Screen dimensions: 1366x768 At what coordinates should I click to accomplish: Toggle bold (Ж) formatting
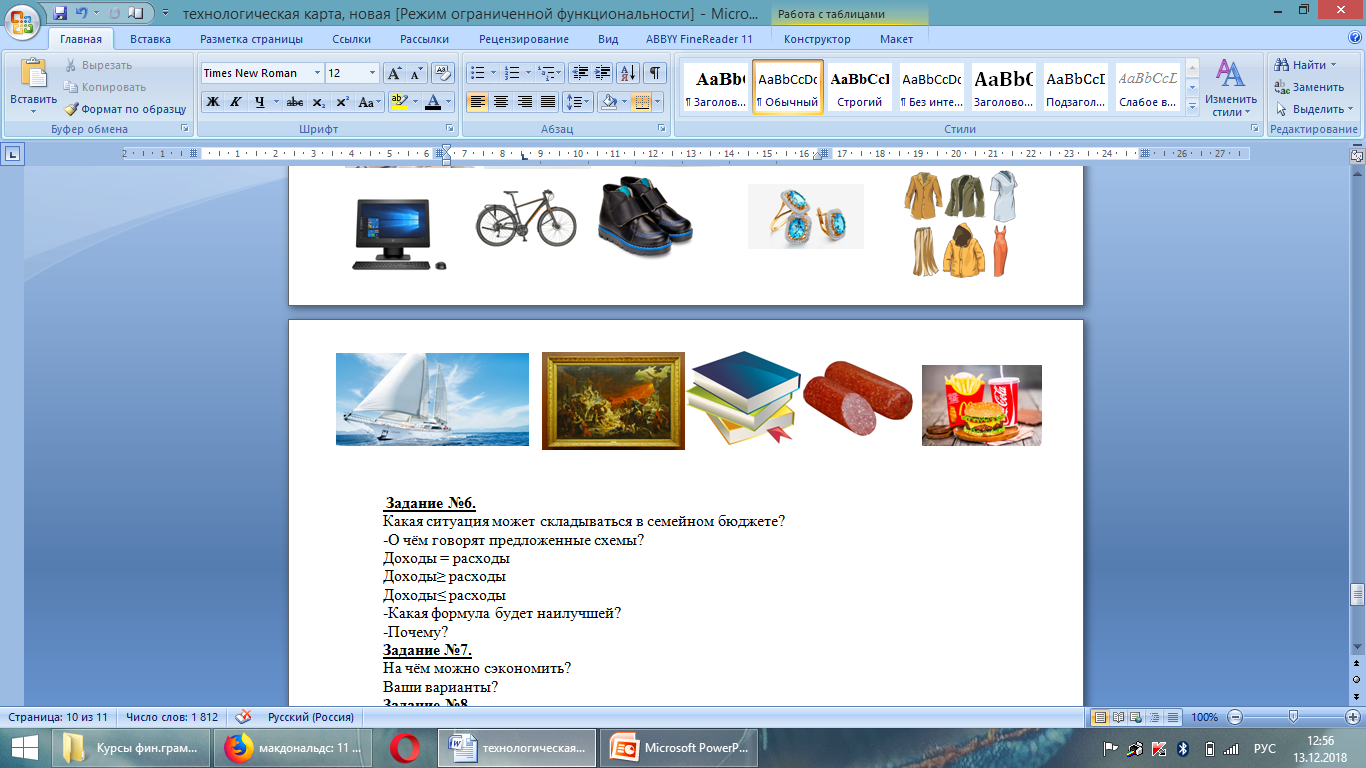click(x=212, y=102)
